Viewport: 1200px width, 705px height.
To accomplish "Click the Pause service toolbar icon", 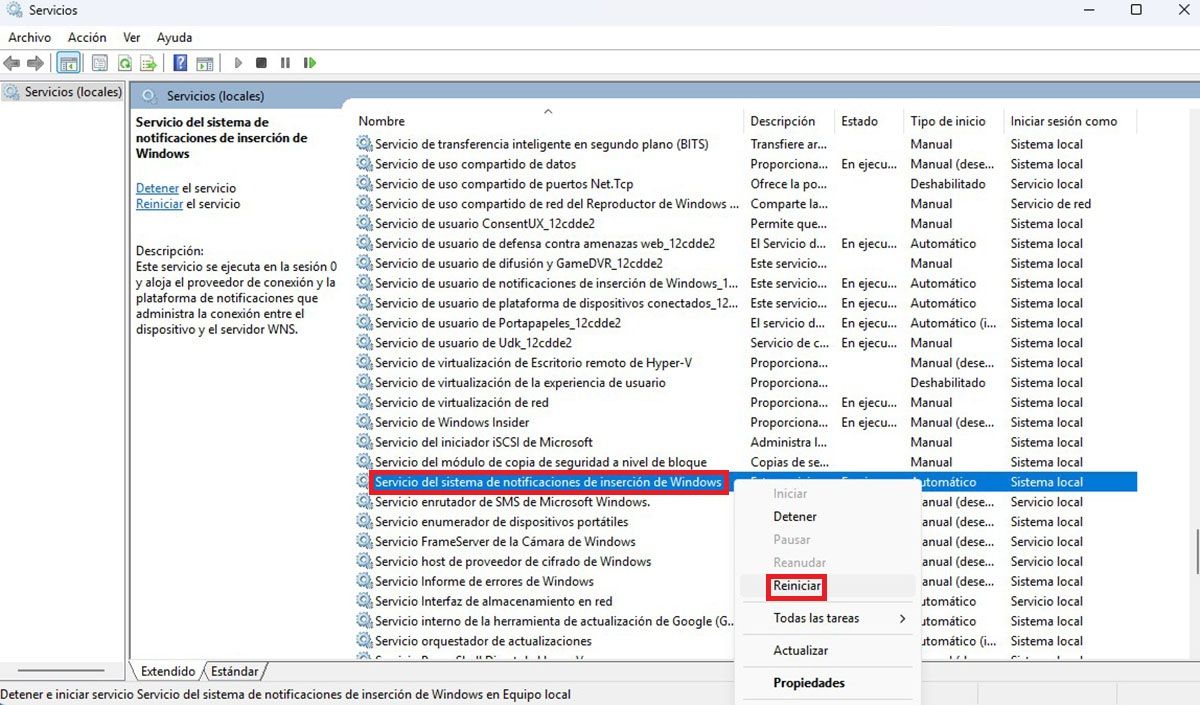I will pyautogui.click(x=285, y=63).
